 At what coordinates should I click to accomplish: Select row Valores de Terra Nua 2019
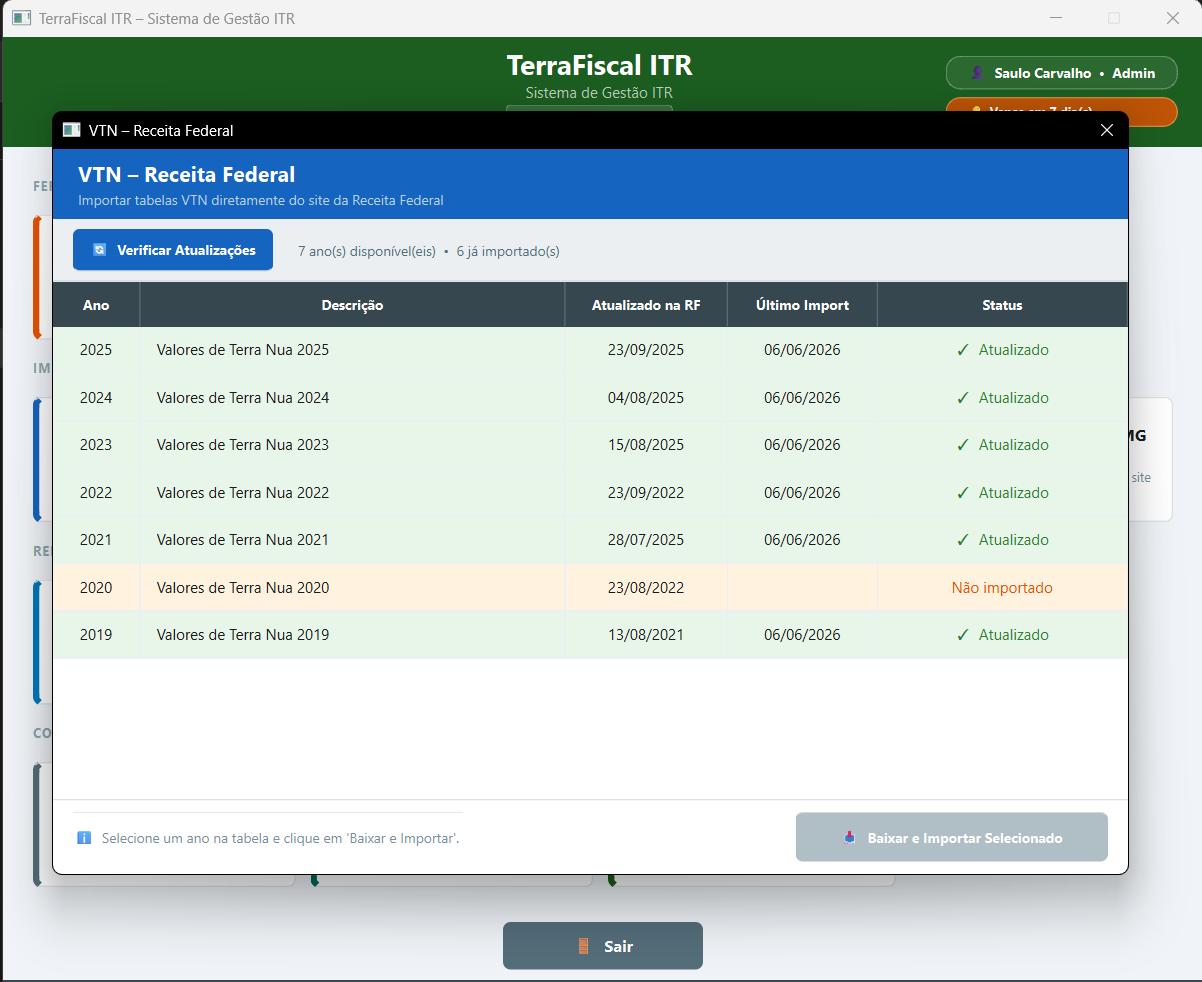(590, 635)
